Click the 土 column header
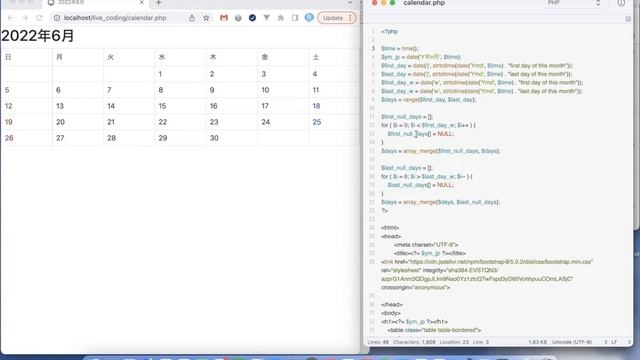 316,57
